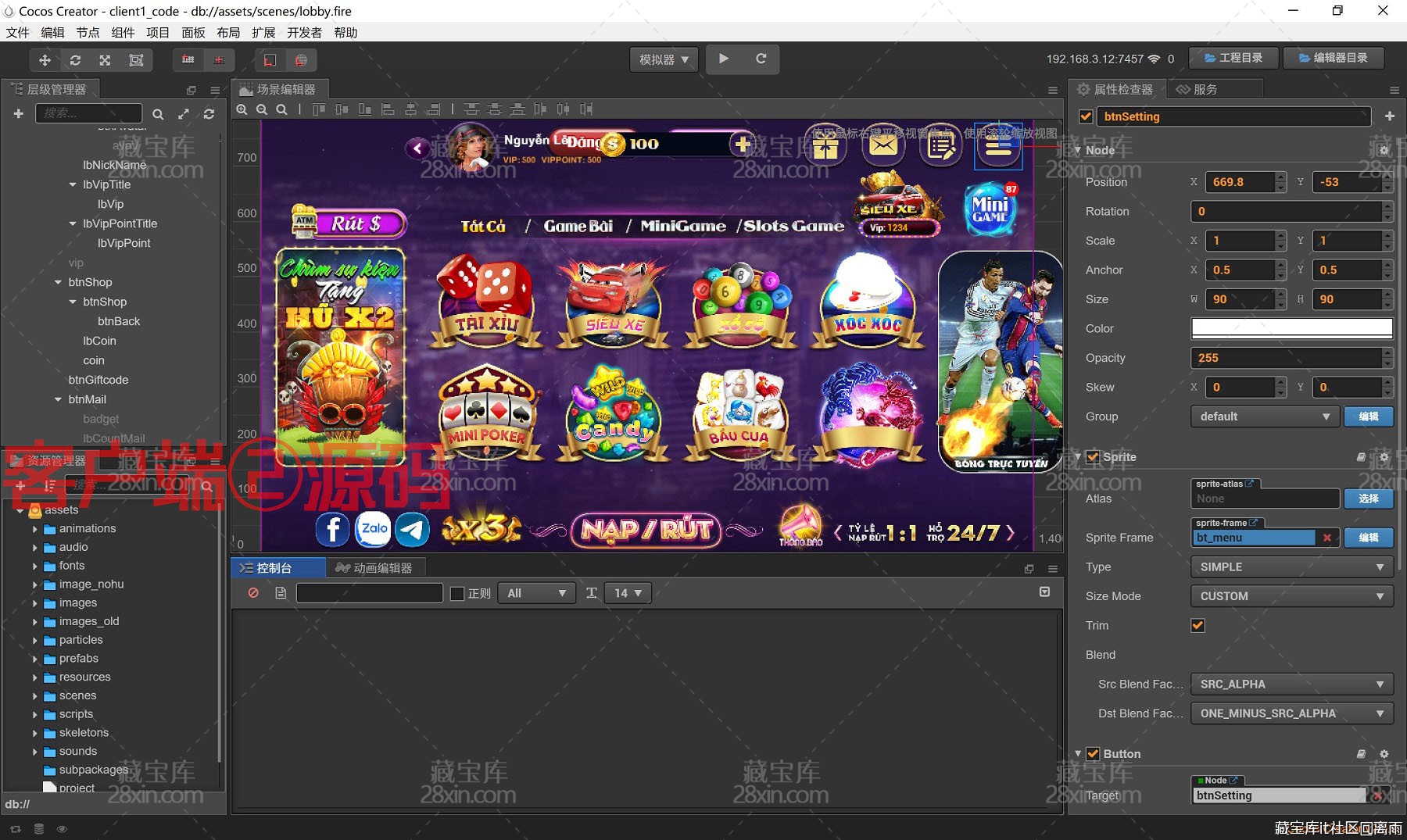1407x840 pixels.
Task: Open Sprite component help docs
Action: tap(1361, 457)
